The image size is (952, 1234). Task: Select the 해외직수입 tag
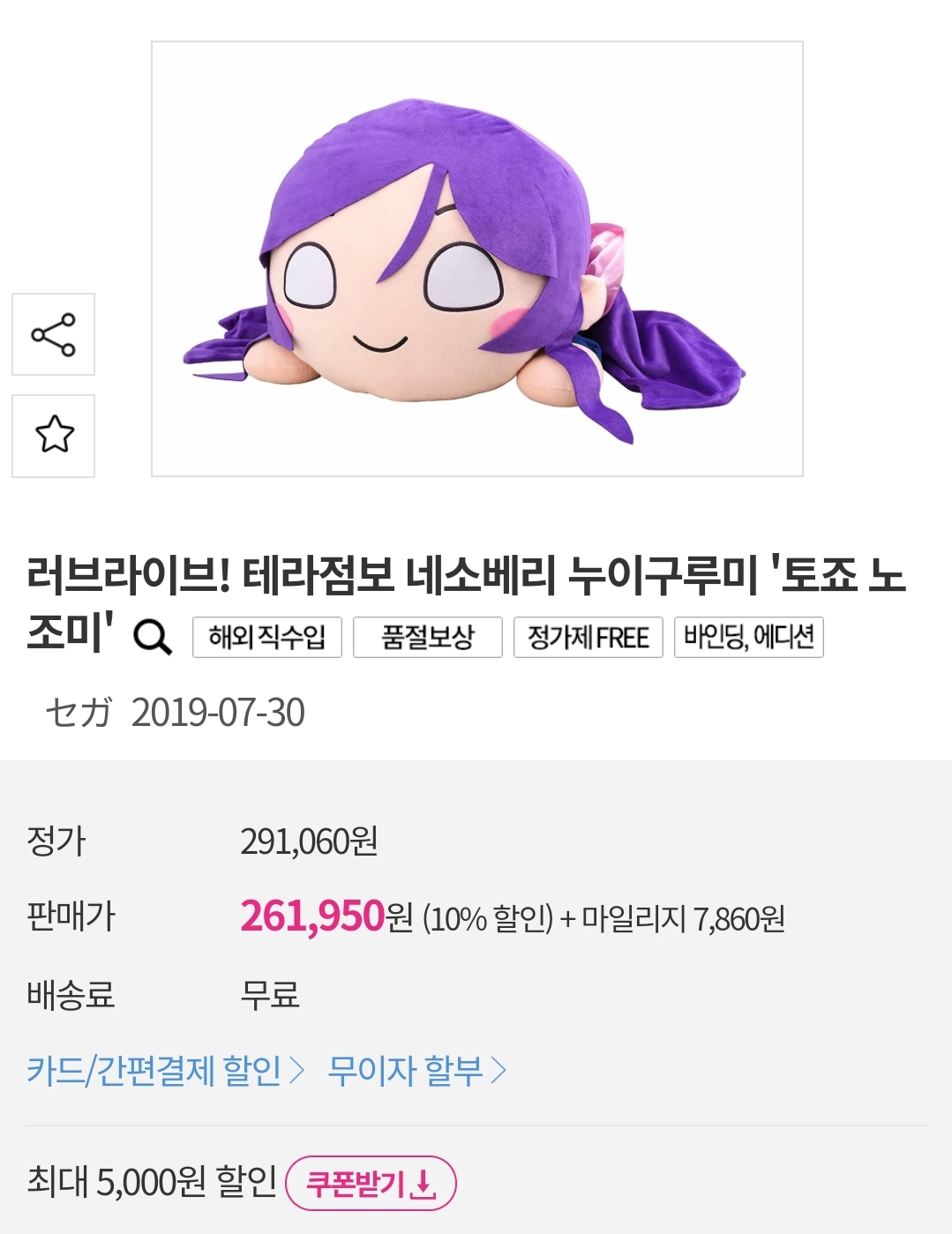pyautogui.click(x=267, y=637)
